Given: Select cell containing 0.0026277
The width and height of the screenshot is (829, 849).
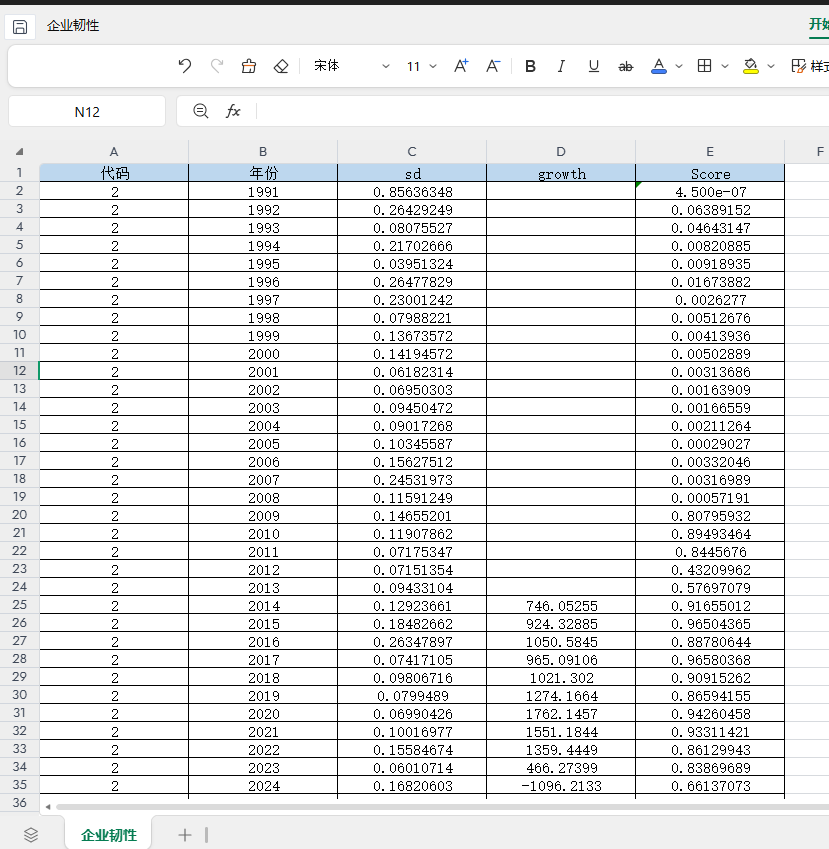Looking at the screenshot, I should click(x=709, y=300).
